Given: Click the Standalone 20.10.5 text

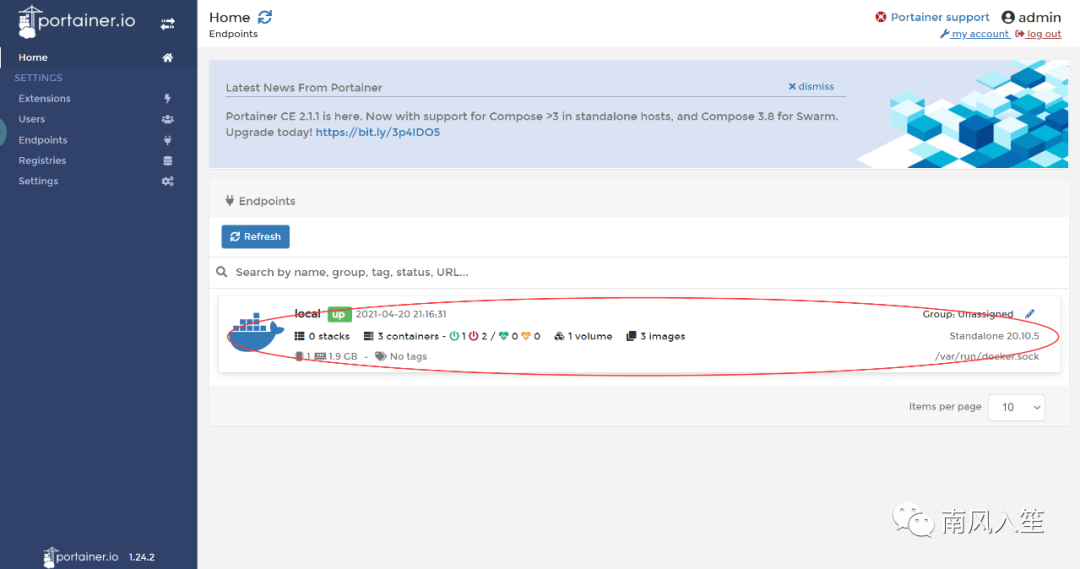Looking at the screenshot, I should (994, 336).
